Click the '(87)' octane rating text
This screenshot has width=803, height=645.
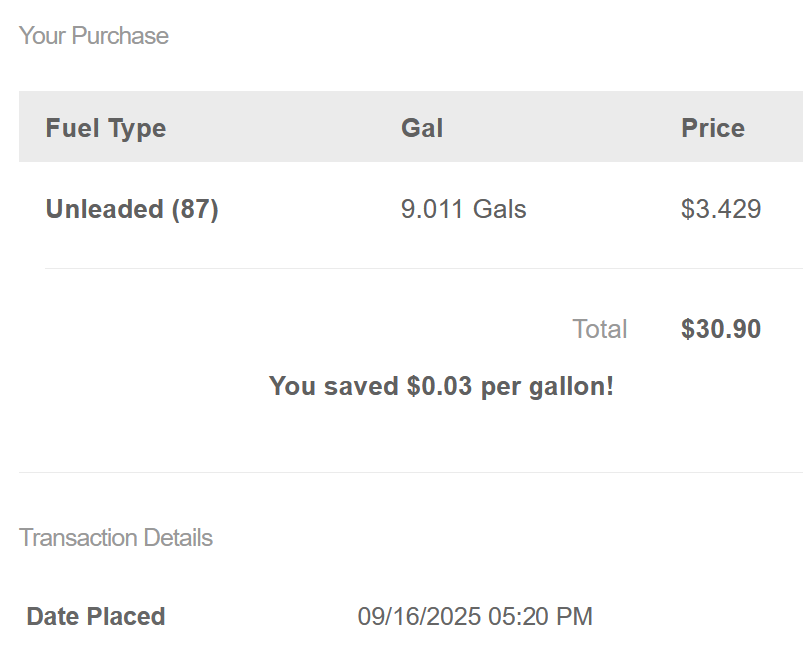[195, 209]
